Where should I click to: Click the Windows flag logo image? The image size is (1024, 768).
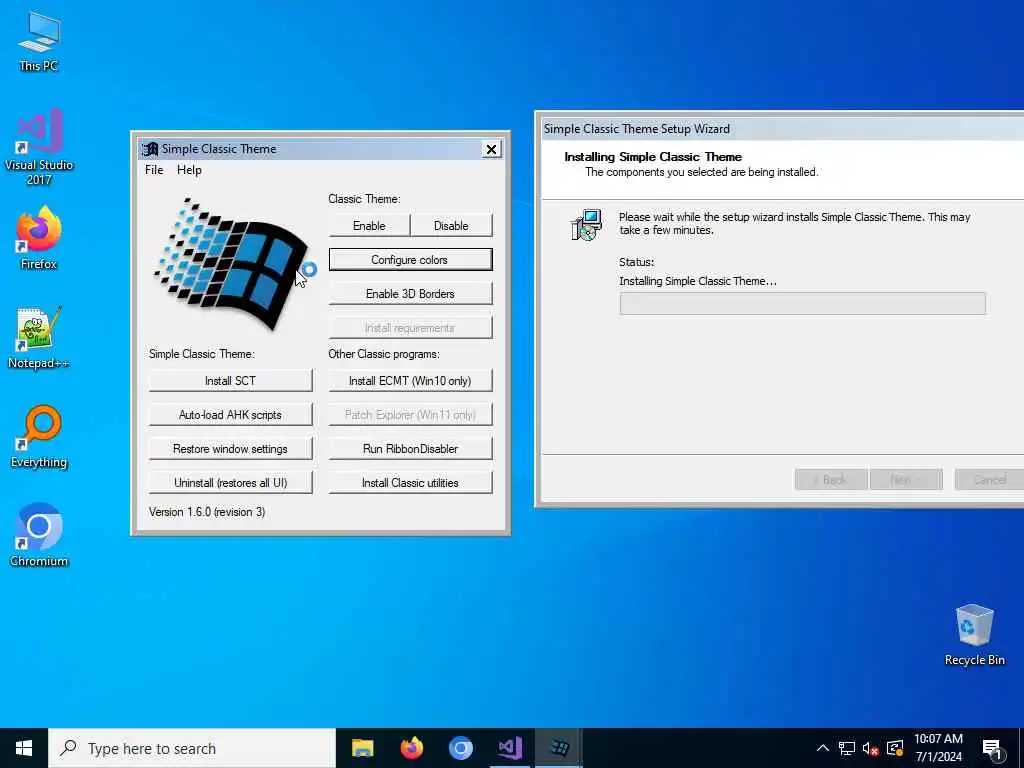click(x=231, y=263)
